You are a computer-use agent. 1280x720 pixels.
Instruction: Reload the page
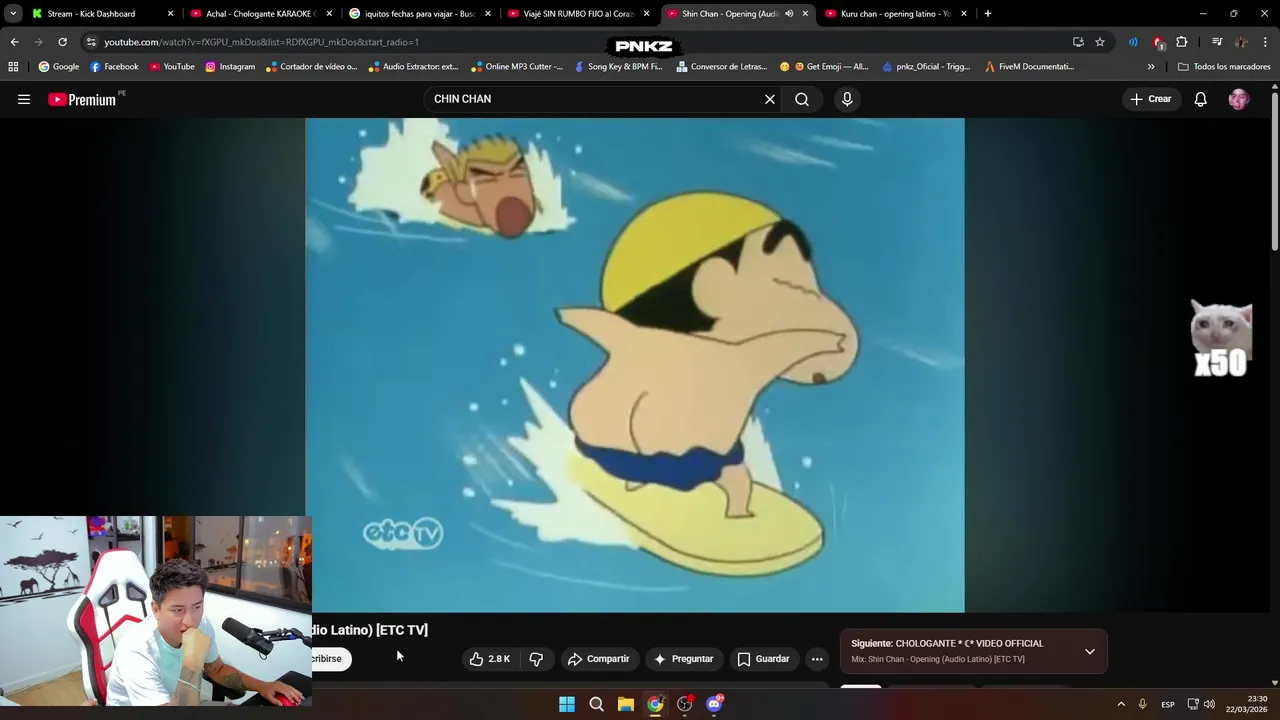[62, 42]
